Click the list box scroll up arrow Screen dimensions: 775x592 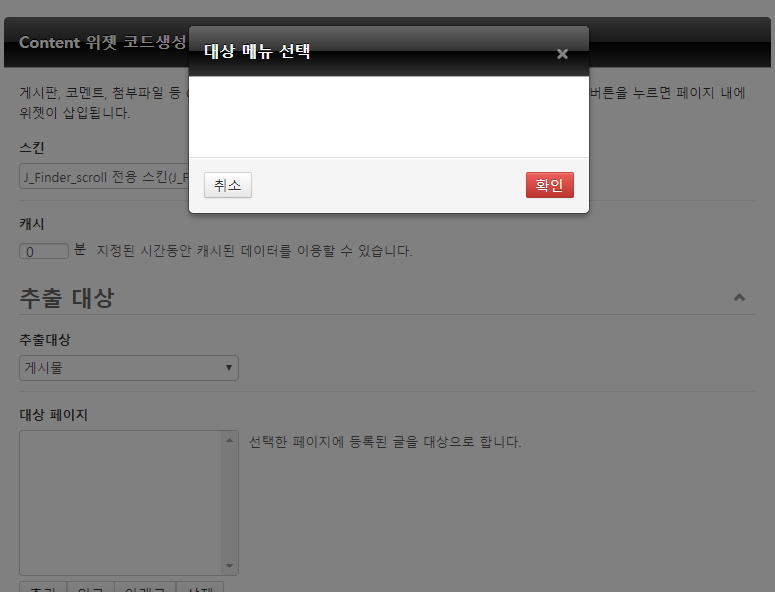tap(230, 440)
